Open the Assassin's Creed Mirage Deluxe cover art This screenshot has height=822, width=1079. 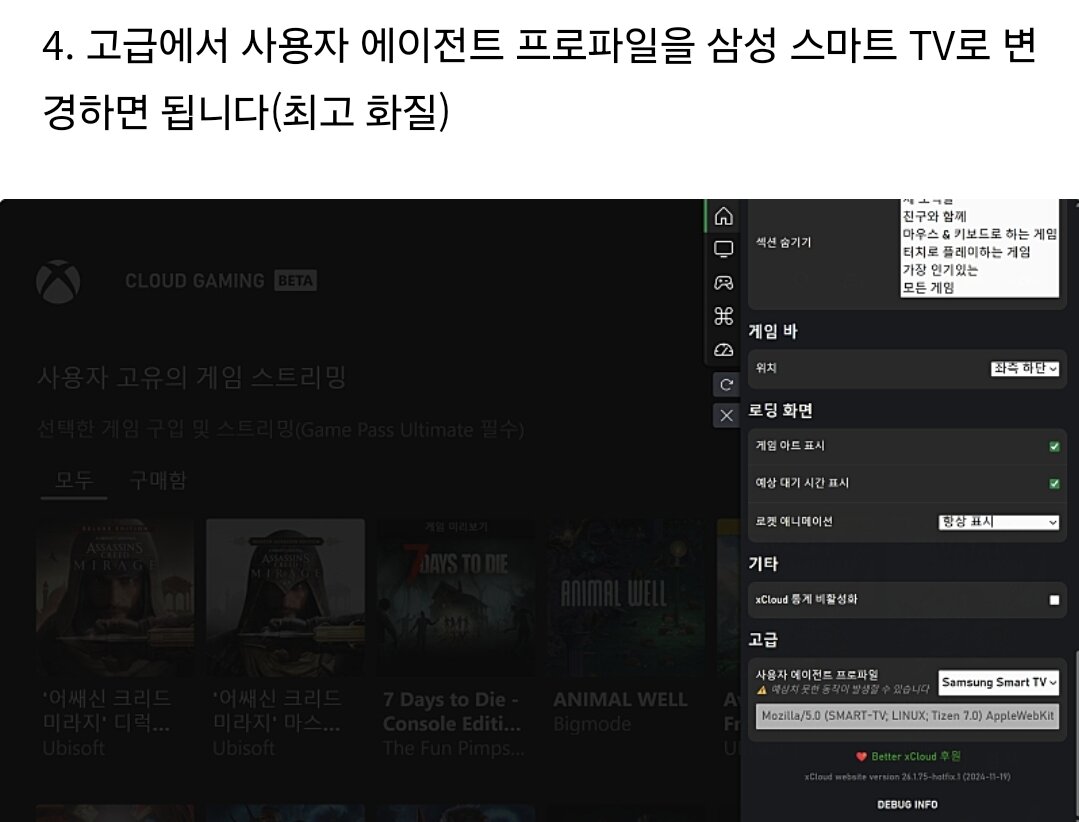click(115, 597)
